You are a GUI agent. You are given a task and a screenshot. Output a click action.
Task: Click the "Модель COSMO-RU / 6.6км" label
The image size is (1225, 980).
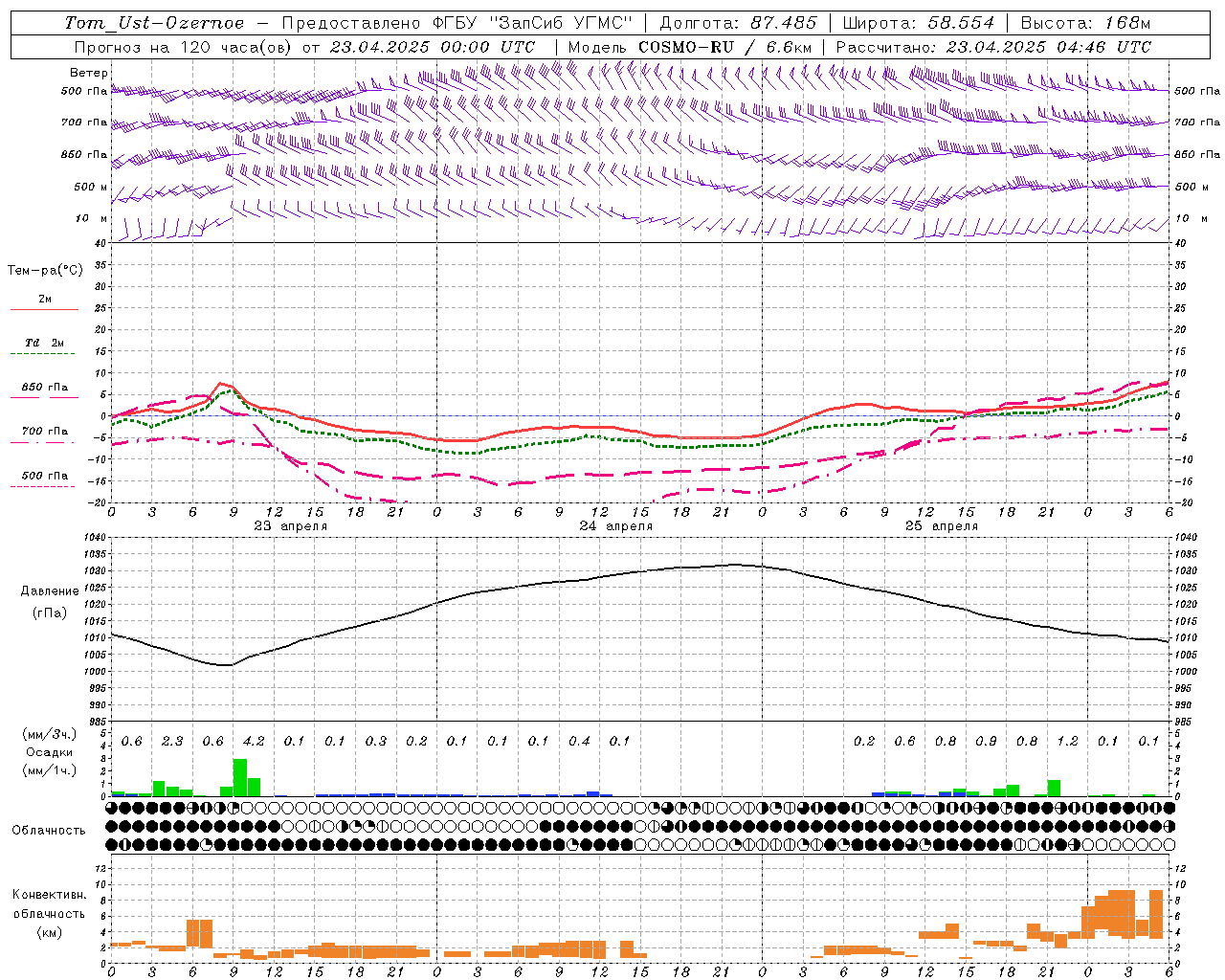click(x=690, y=47)
